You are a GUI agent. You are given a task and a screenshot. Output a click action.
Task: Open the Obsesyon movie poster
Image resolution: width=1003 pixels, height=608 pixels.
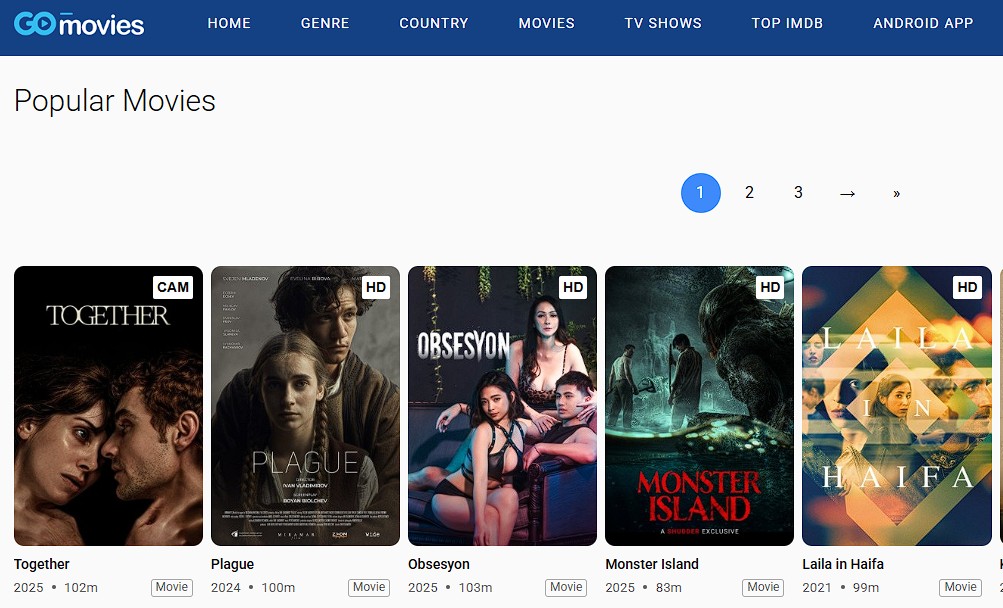point(502,406)
